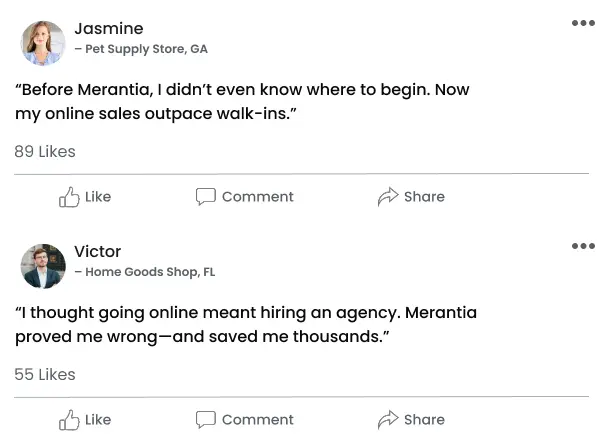Click the share arrow icon on Jasmine's post

pos(388,197)
